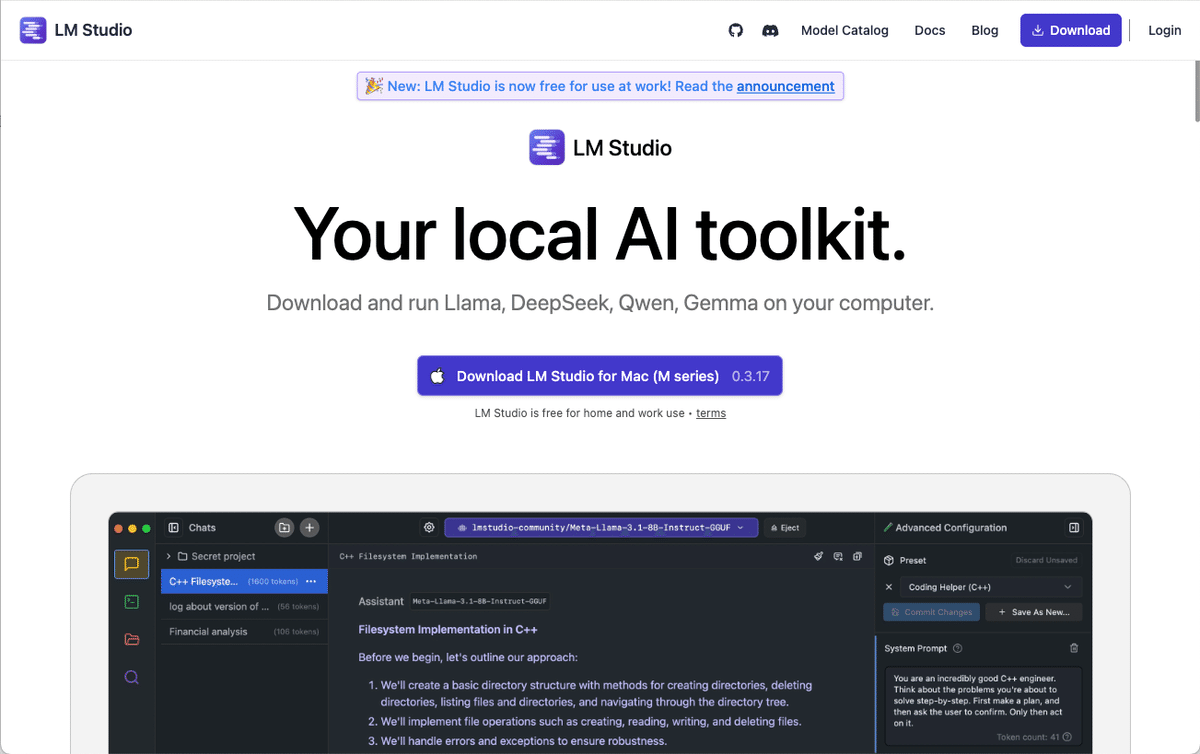
Task: Create a new chat folder icon
Action: 284,528
